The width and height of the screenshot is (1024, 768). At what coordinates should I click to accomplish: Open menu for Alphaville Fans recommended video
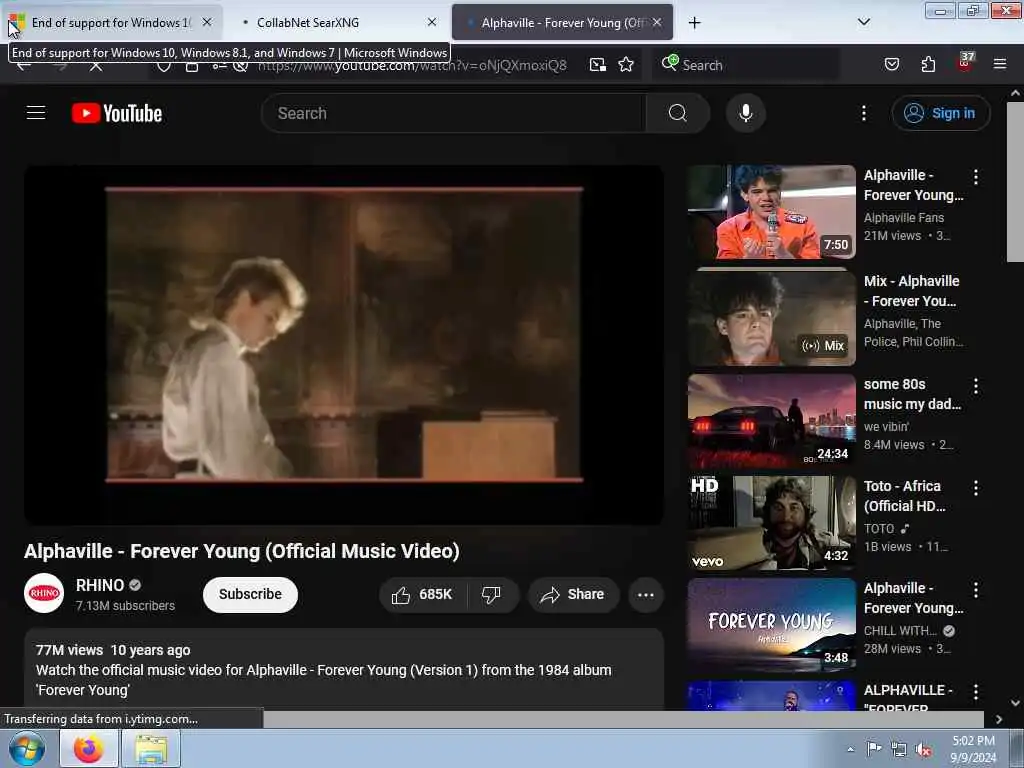[976, 176]
